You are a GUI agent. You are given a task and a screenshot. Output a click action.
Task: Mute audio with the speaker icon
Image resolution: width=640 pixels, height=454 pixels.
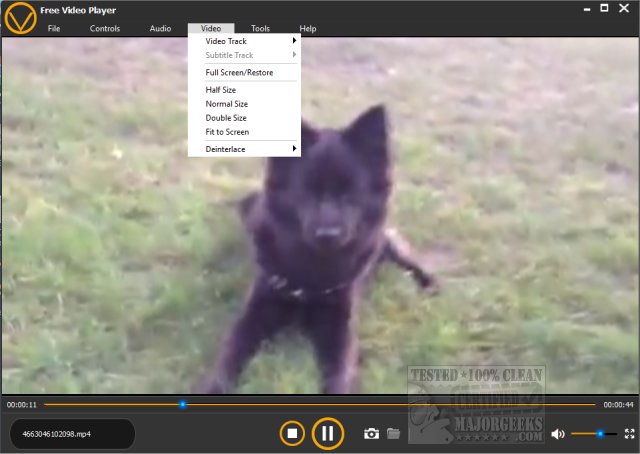558,434
